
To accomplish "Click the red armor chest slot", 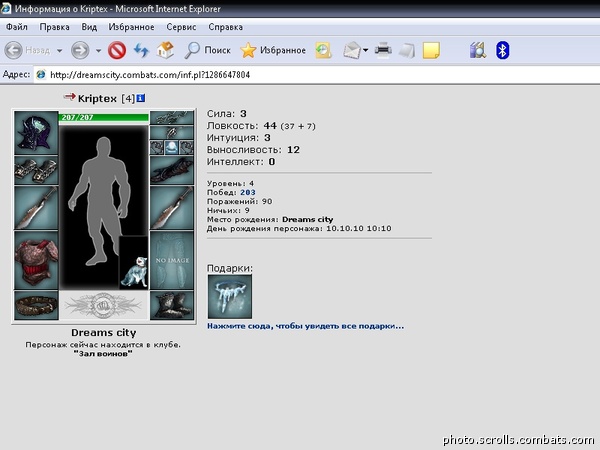I will click(x=36, y=260).
